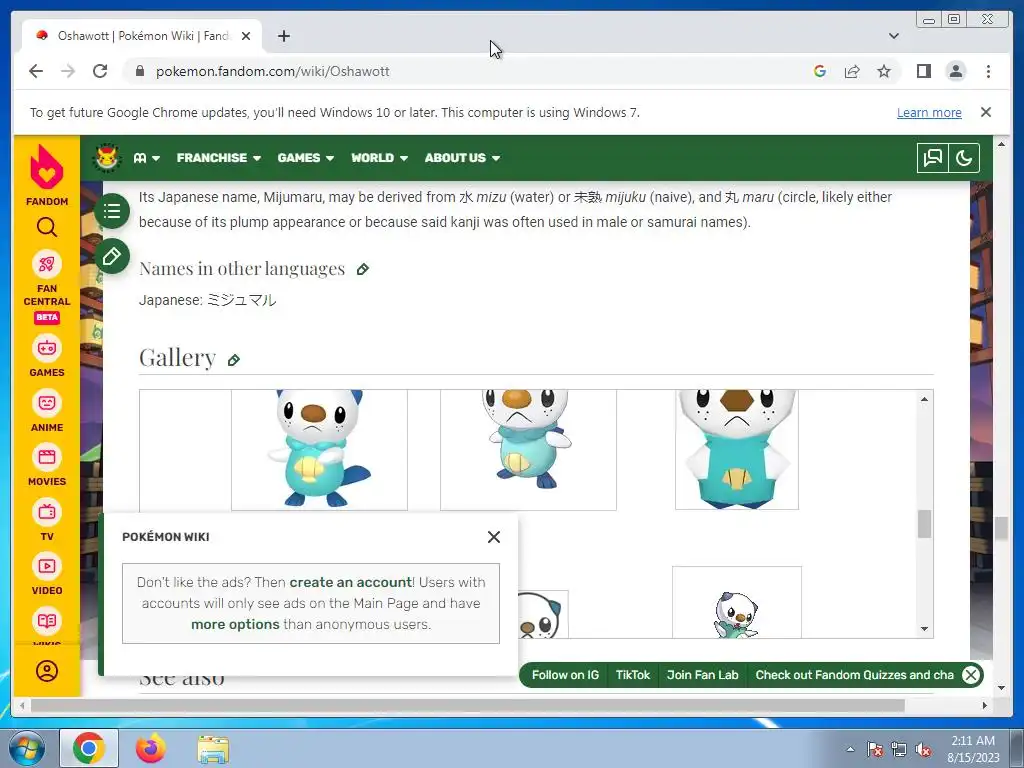Image resolution: width=1024 pixels, height=768 pixels.
Task: Click the Learn more link
Action: [x=929, y=112]
